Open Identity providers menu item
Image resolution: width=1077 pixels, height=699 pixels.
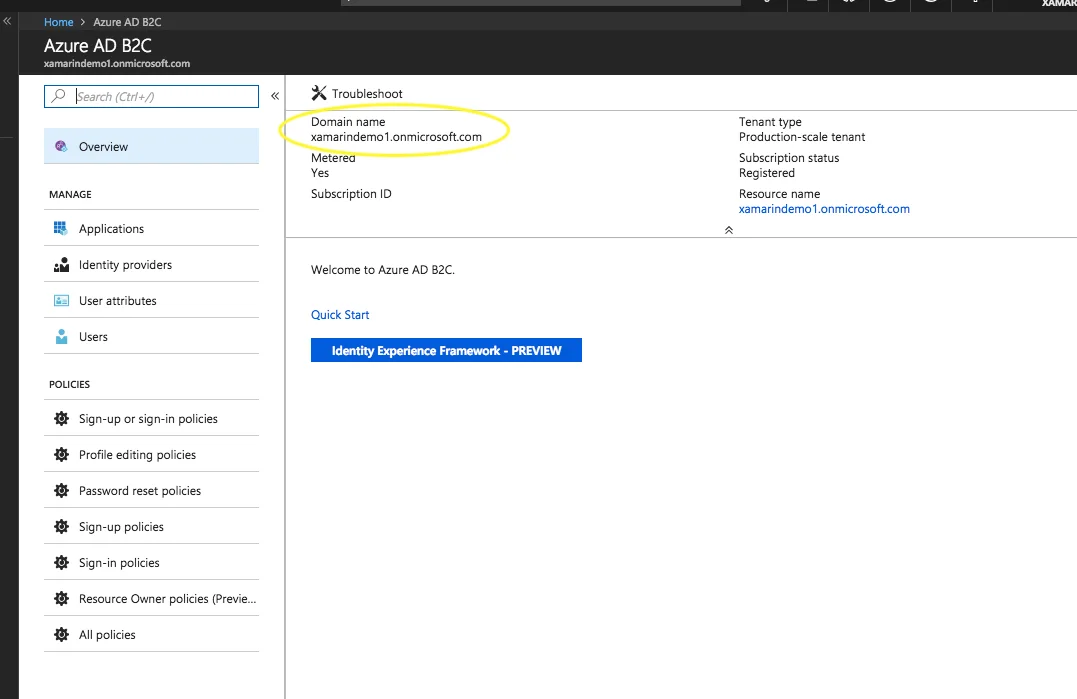point(151,264)
